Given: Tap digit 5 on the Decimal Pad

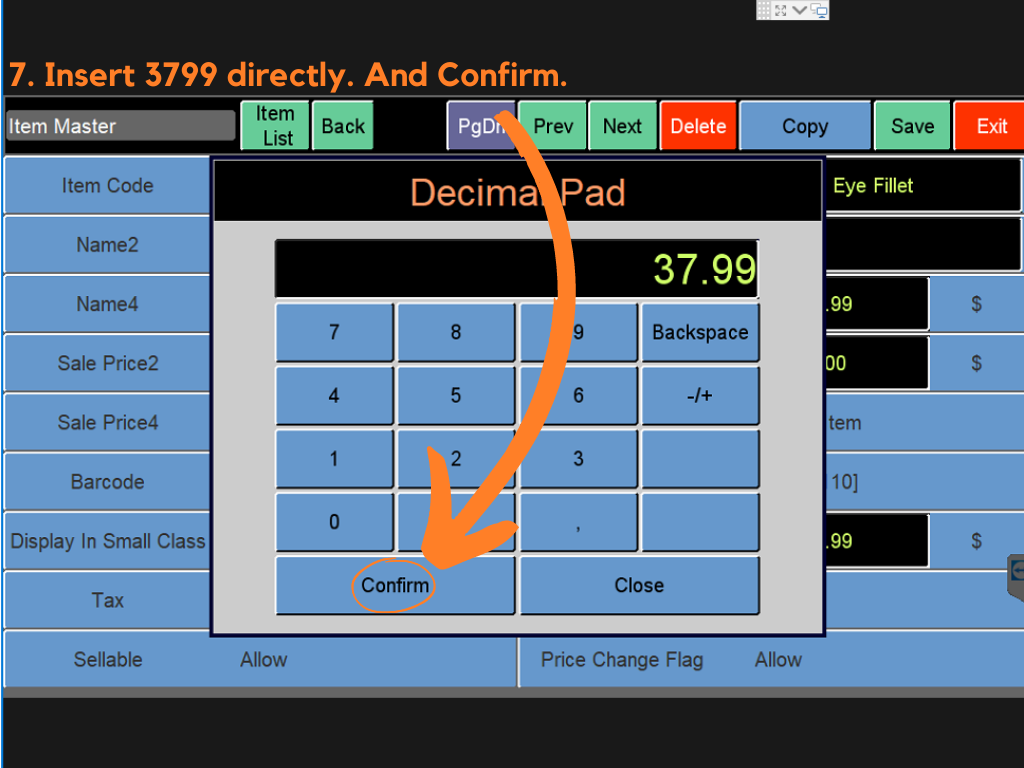Looking at the screenshot, I should click(x=456, y=396).
